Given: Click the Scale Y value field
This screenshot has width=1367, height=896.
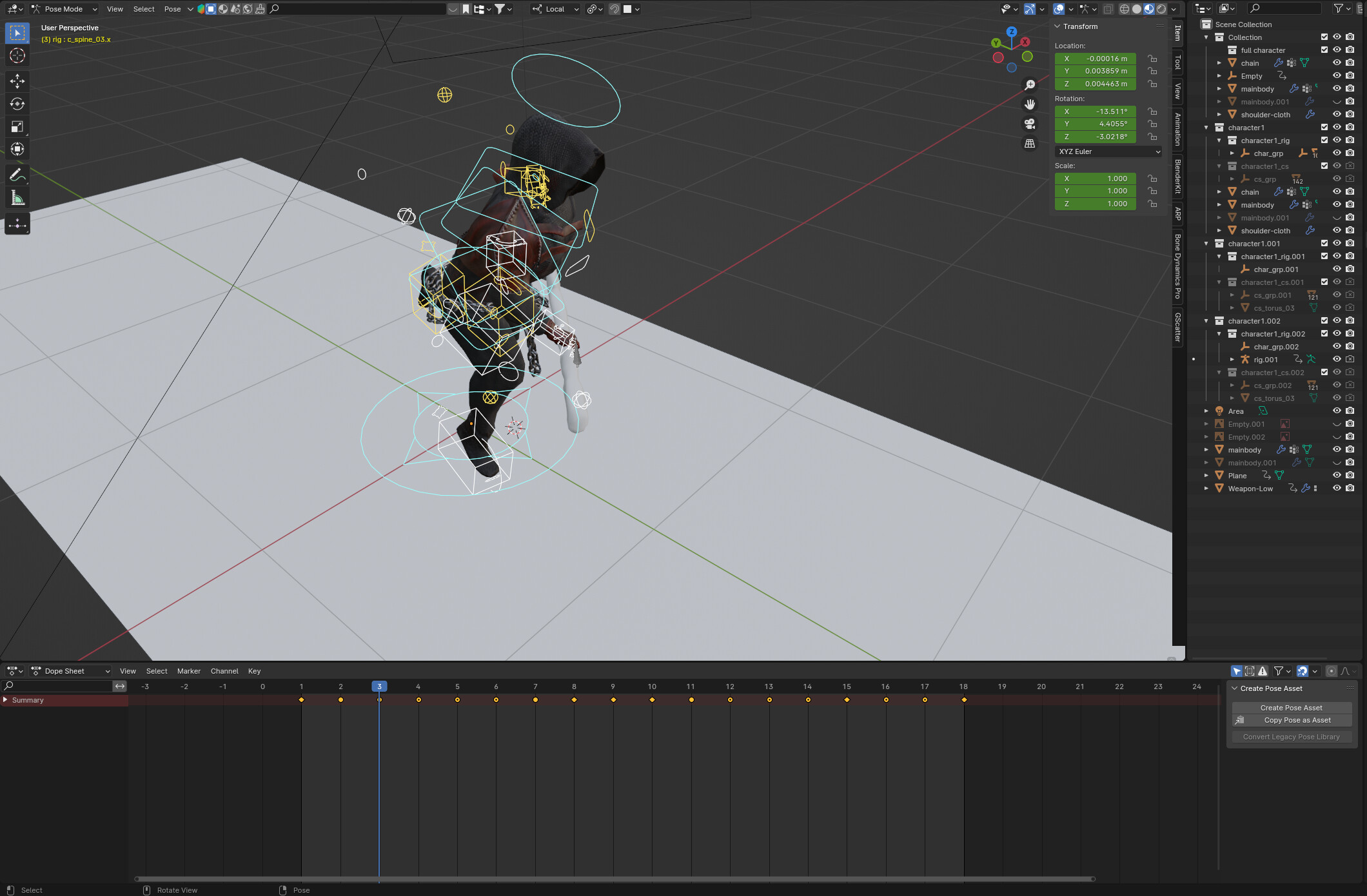Looking at the screenshot, I should point(1096,191).
